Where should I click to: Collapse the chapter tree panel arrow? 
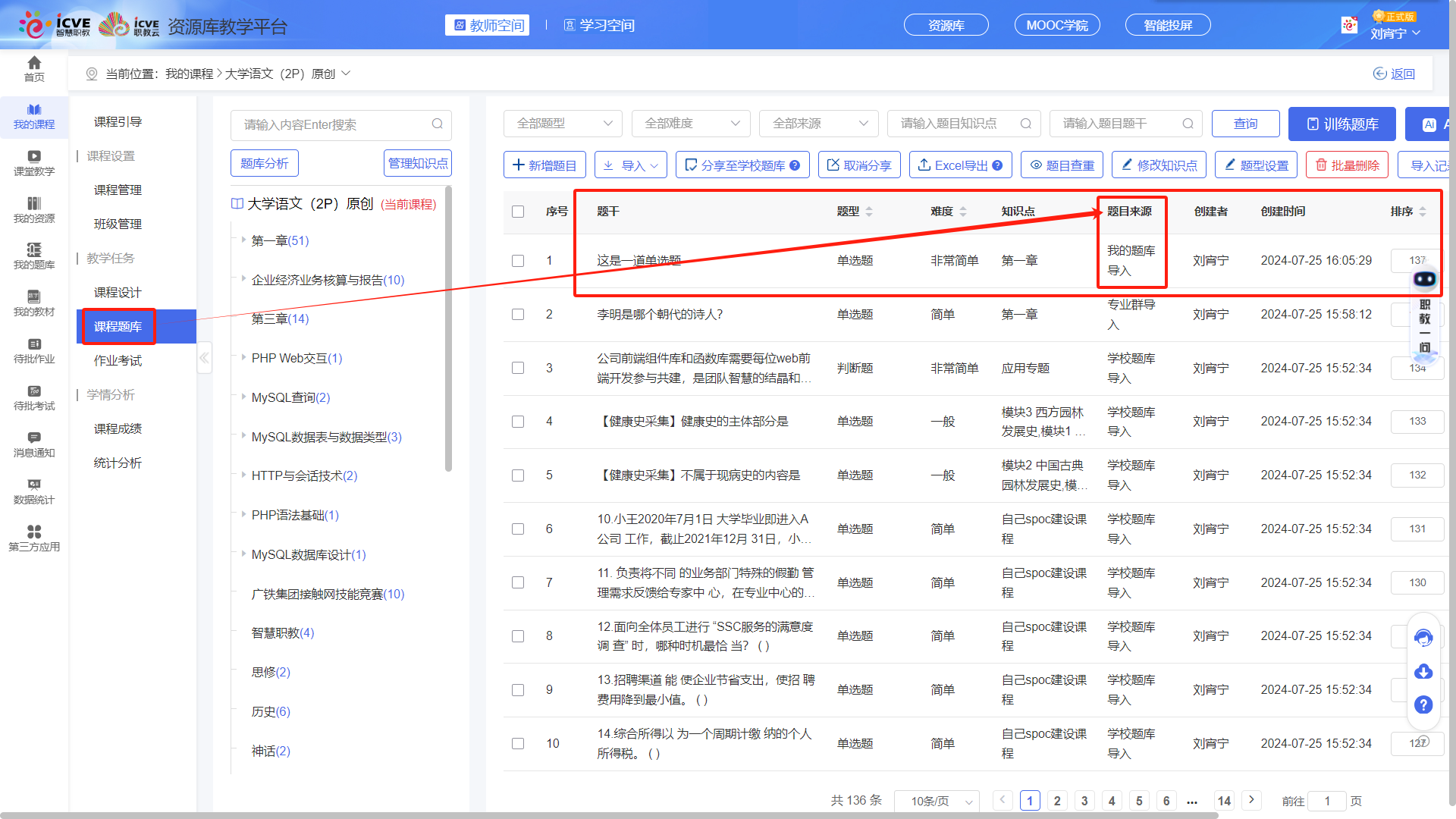204,357
